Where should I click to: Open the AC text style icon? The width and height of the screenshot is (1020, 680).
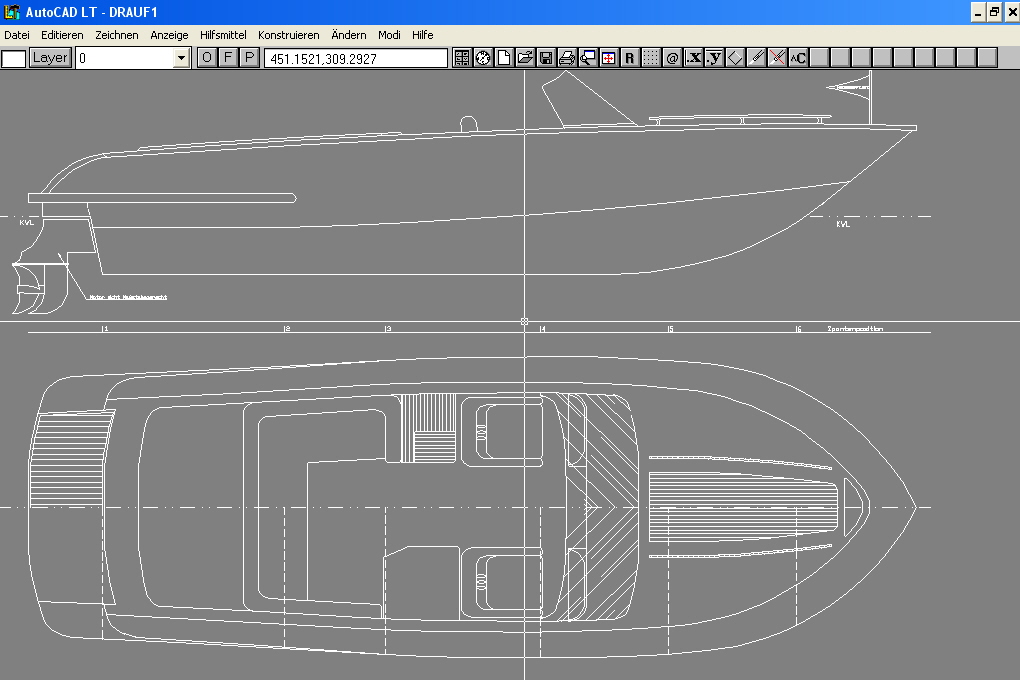point(798,58)
